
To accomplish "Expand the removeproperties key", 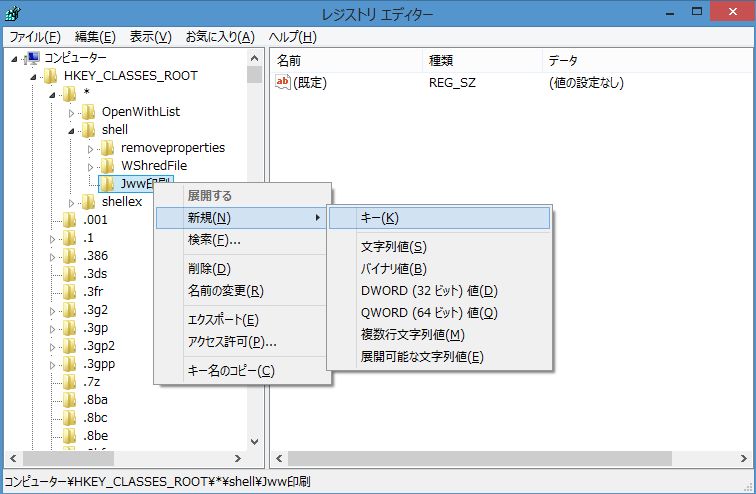I will point(91,148).
